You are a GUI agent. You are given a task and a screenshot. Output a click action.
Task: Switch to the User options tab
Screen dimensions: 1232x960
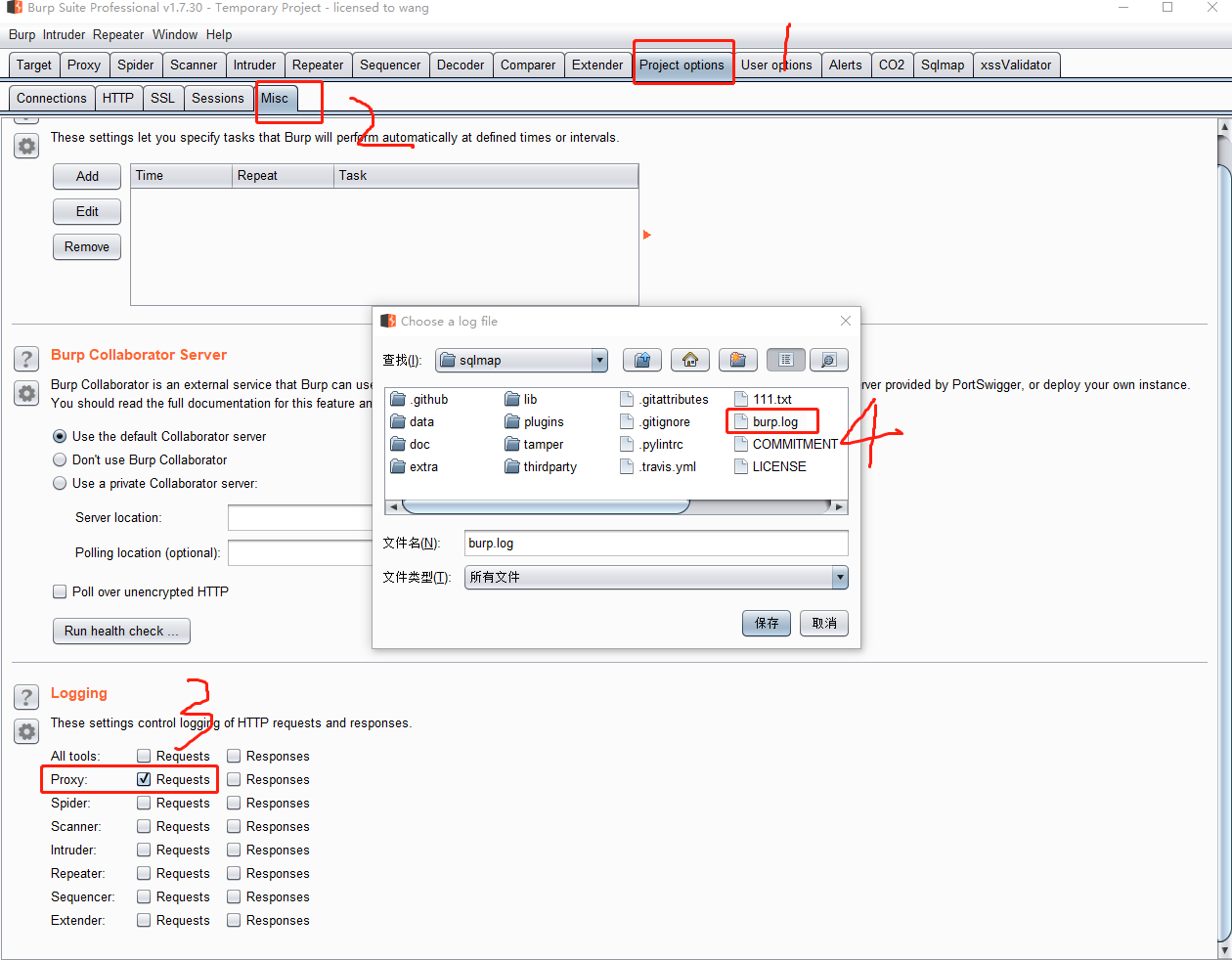coord(776,65)
